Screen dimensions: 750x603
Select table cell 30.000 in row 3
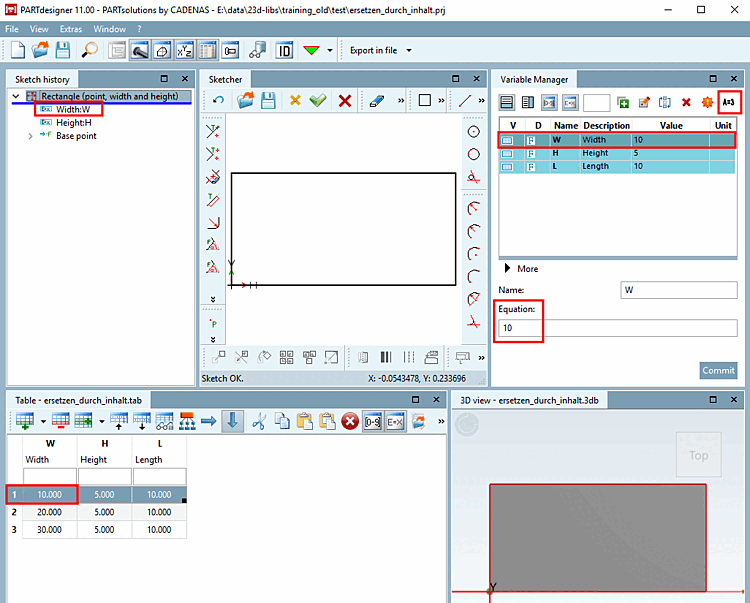click(x=49, y=530)
